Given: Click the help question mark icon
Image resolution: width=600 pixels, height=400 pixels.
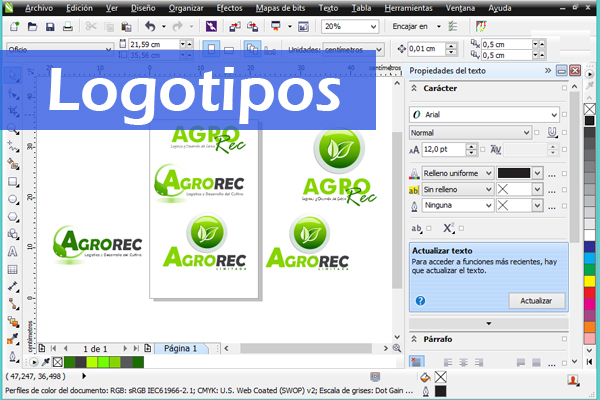Looking at the screenshot, I should click(x=420, y=301).
